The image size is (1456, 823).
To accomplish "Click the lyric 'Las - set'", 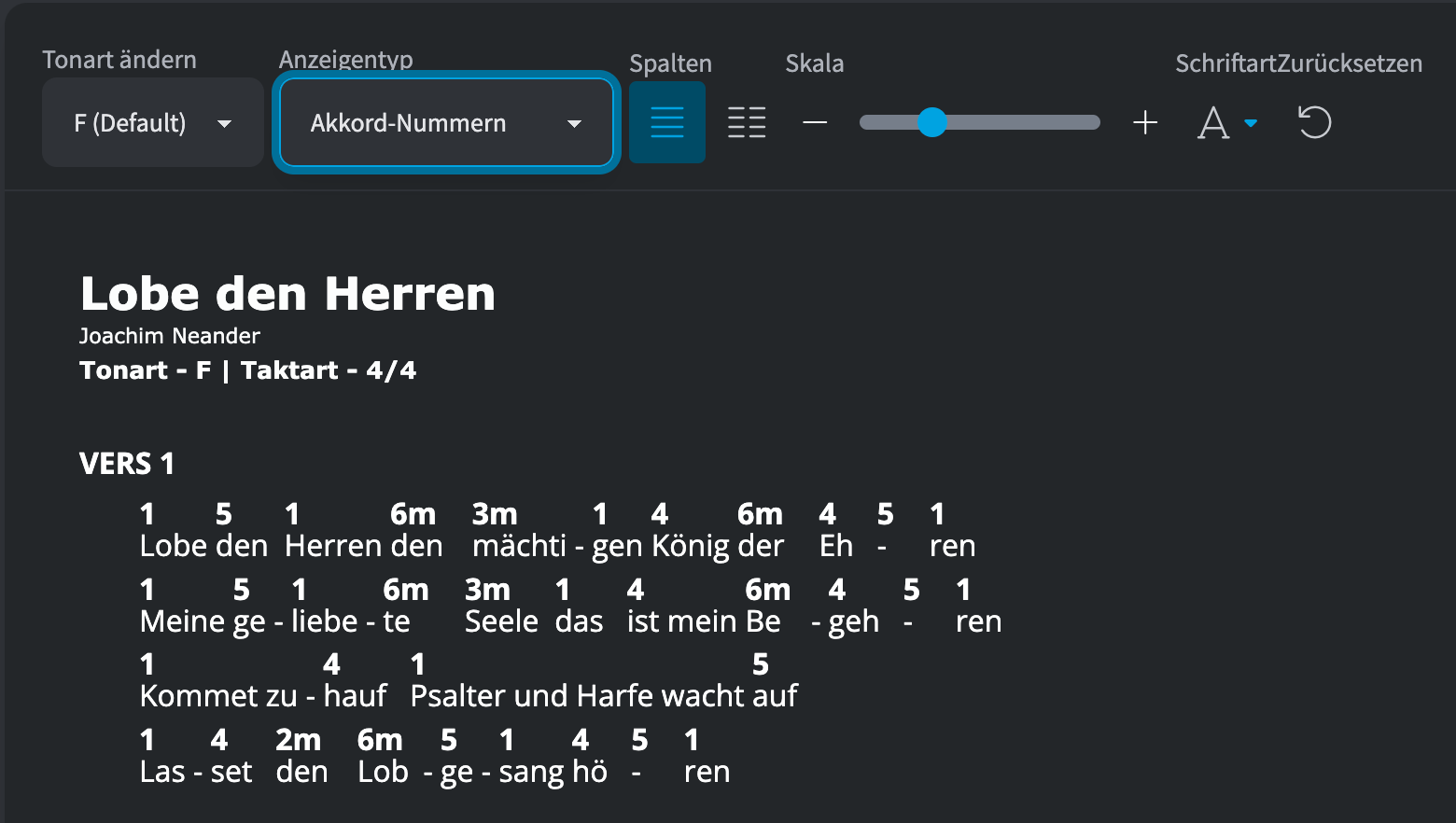I will click(196, 772).
